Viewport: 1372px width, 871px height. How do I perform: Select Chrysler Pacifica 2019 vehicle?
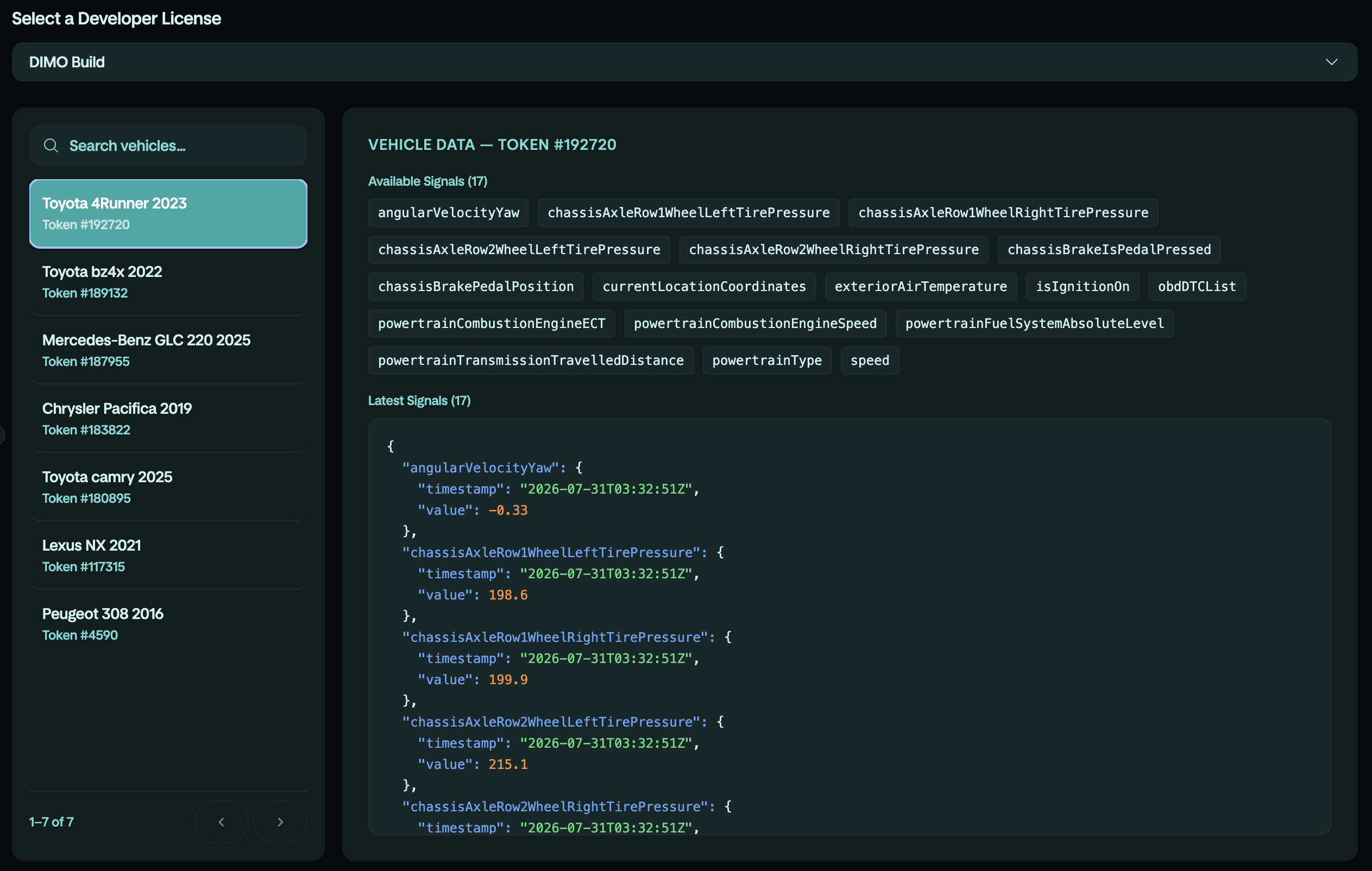coord(168,419)
